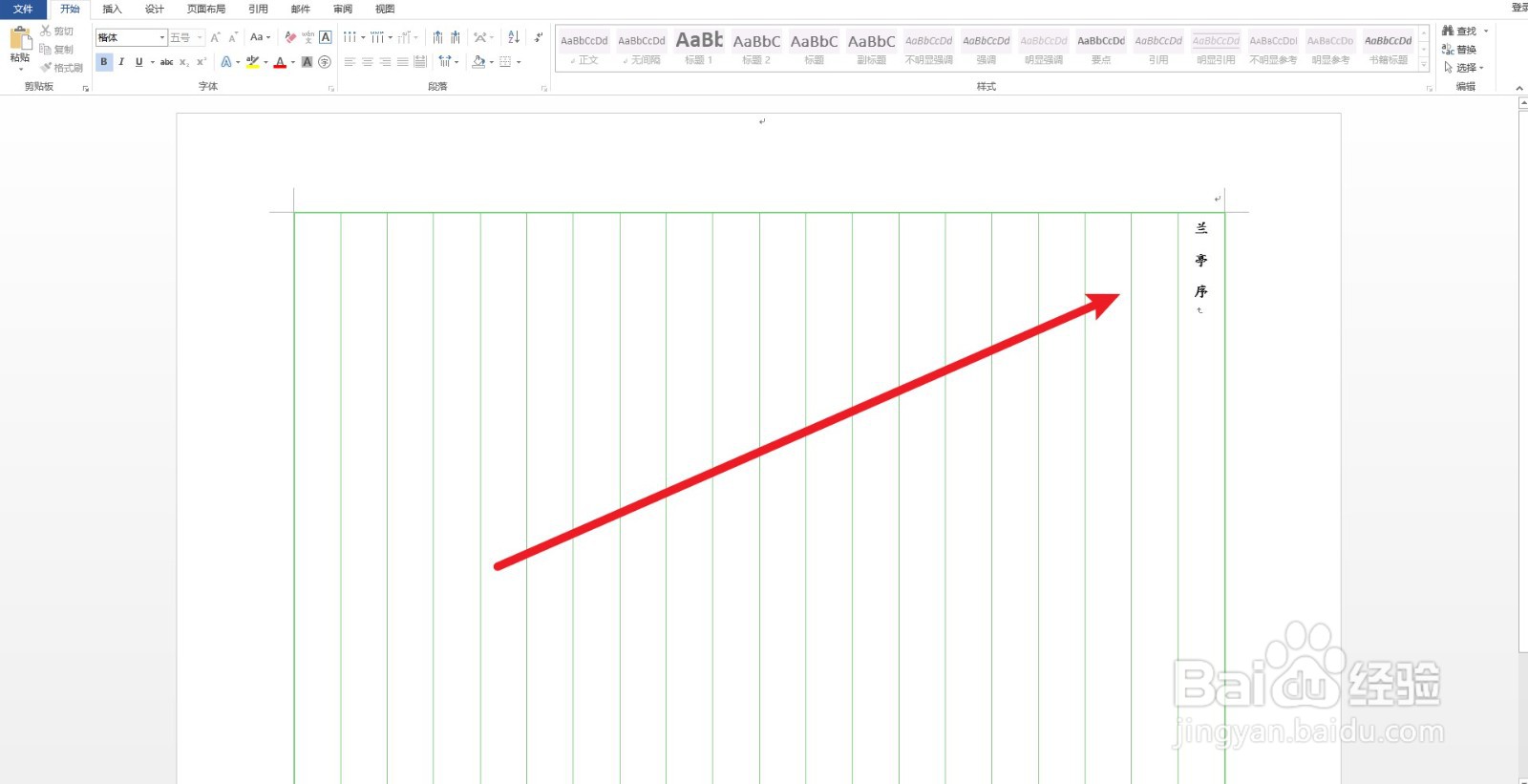1528x784 pixels.
Task: Apply the Heading 1 (标题 1) style
Action: (699, 48)
